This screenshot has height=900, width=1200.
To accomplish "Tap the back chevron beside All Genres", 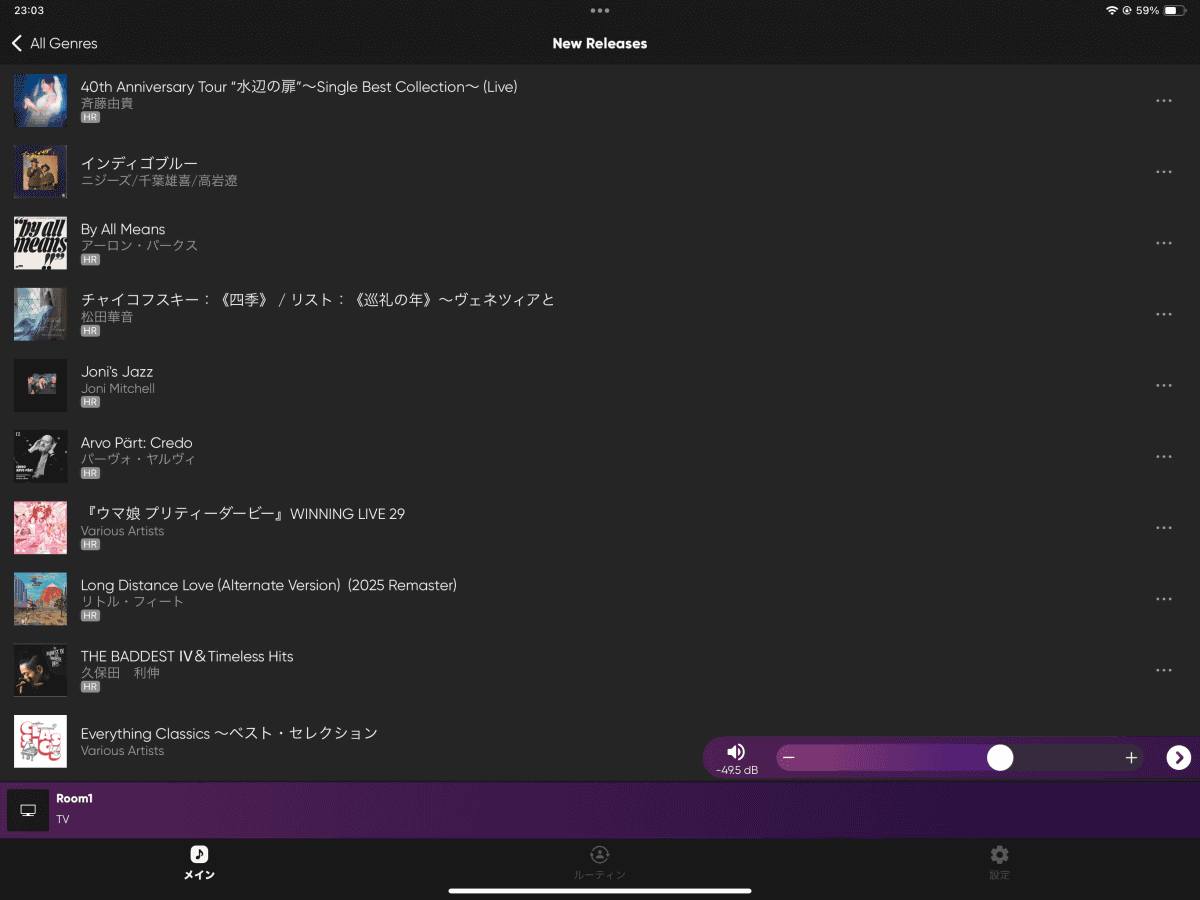I will [x=15, y=43].
